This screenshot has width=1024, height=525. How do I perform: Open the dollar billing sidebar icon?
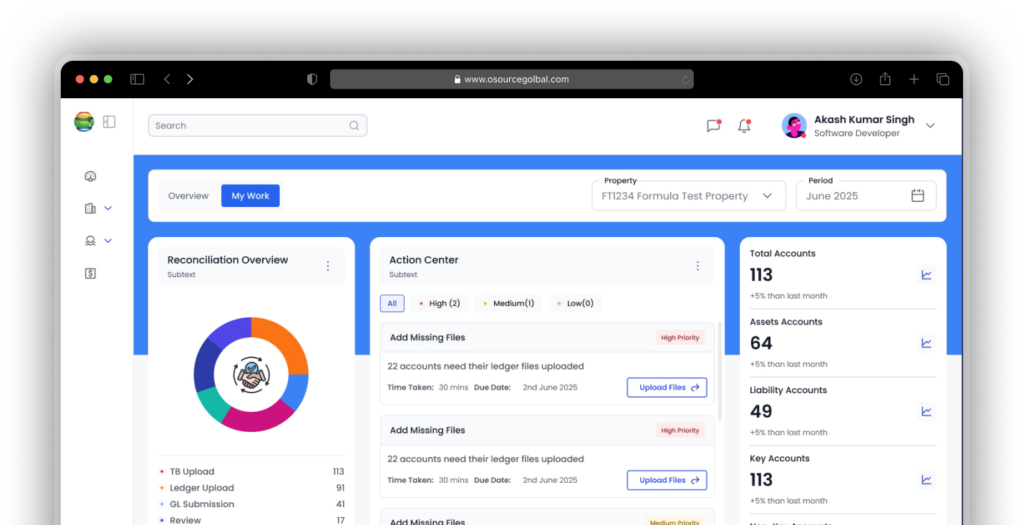(x=90, y=273)
